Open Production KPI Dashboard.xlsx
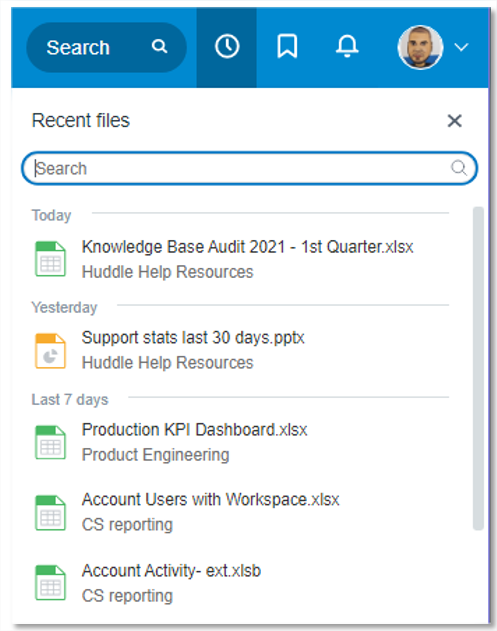497x631 pixels. point(194,430)
